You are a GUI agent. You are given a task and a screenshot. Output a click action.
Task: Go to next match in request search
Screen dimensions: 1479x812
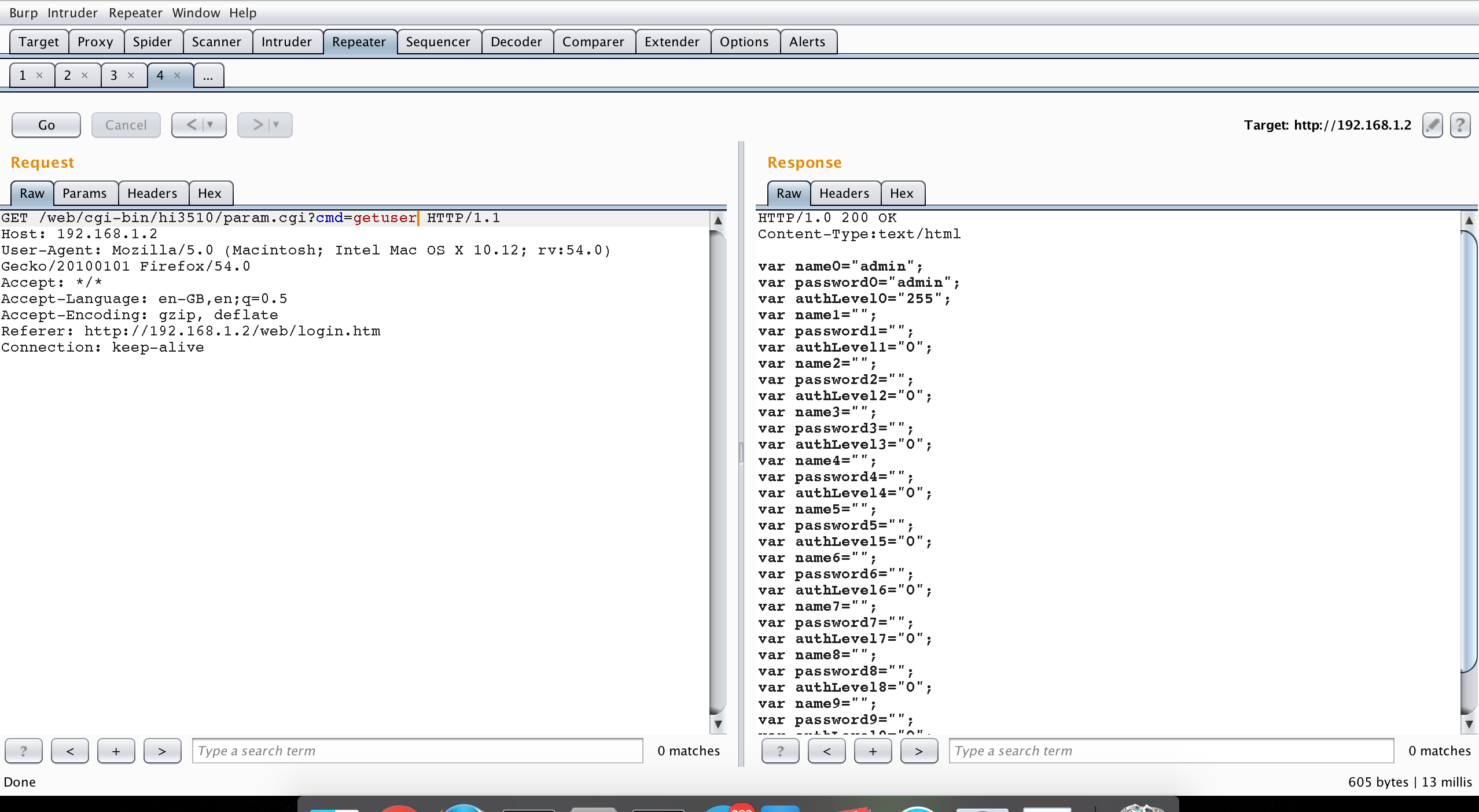(163, 751)
